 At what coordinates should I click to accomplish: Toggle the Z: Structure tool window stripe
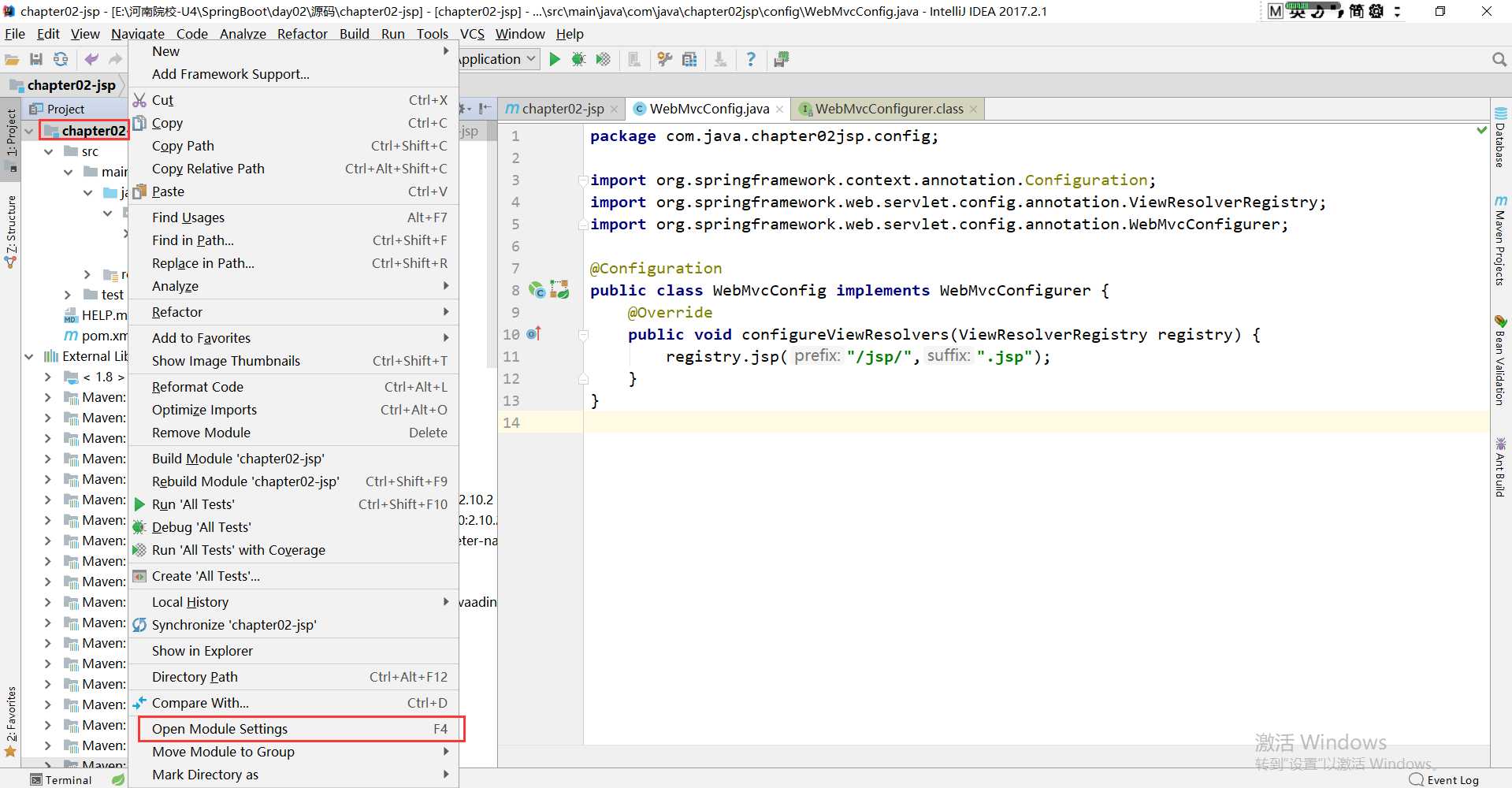point(11,232)
